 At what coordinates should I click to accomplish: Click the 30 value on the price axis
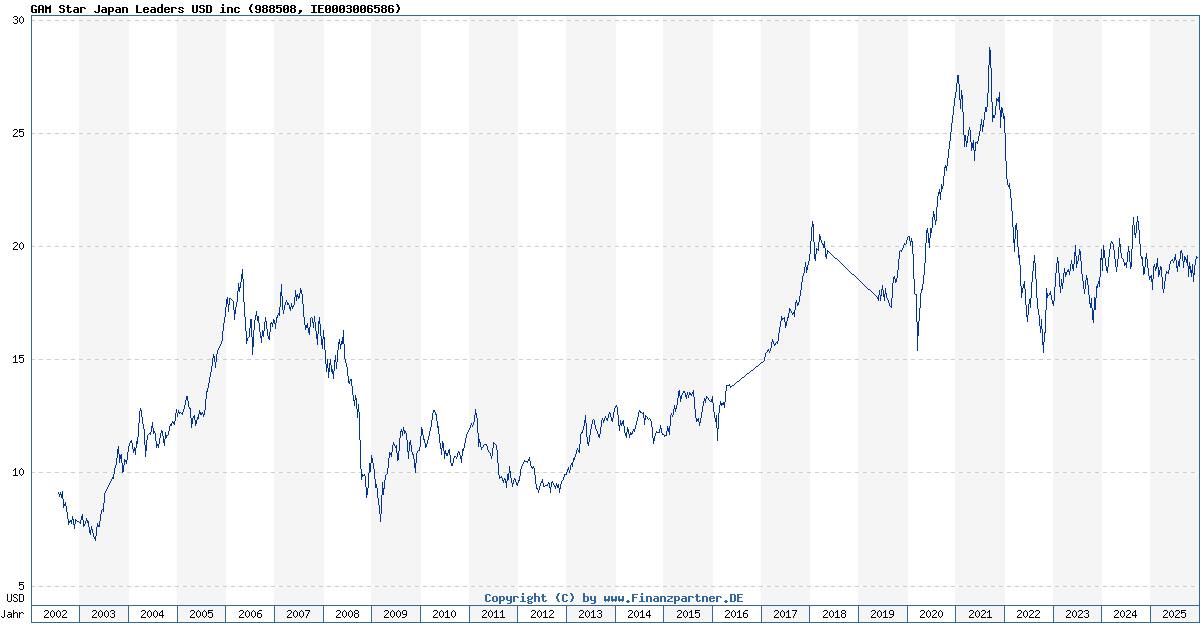[x=17, y=21]
